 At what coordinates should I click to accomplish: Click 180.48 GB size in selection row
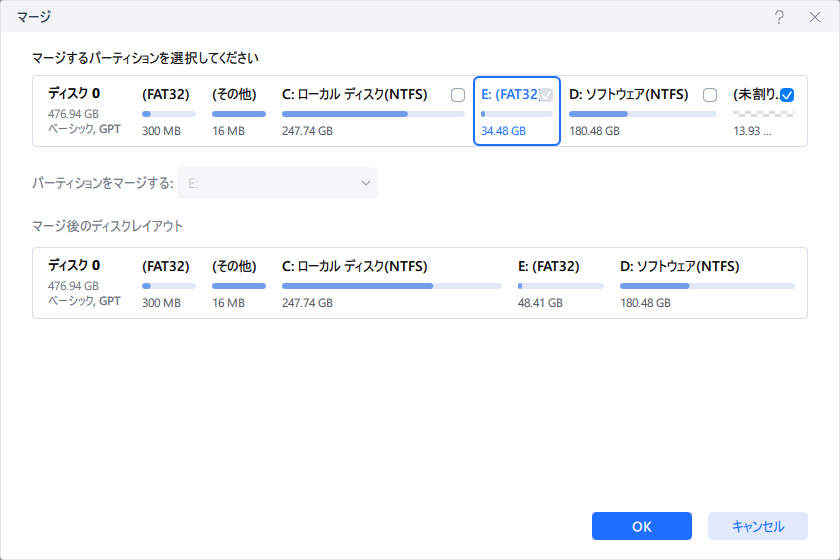(595, 131)
